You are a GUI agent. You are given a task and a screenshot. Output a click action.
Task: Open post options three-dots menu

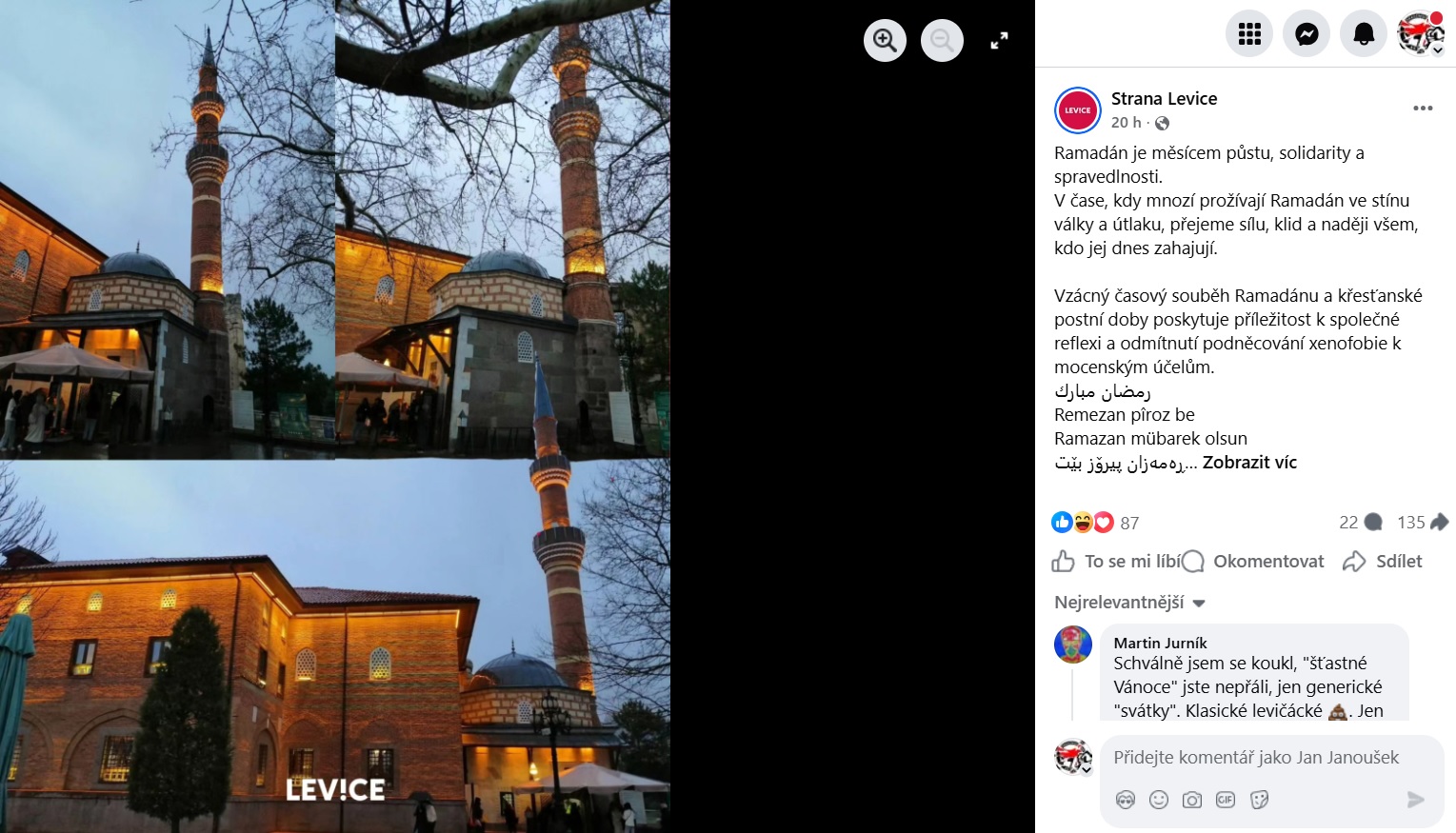point(1423,109)
